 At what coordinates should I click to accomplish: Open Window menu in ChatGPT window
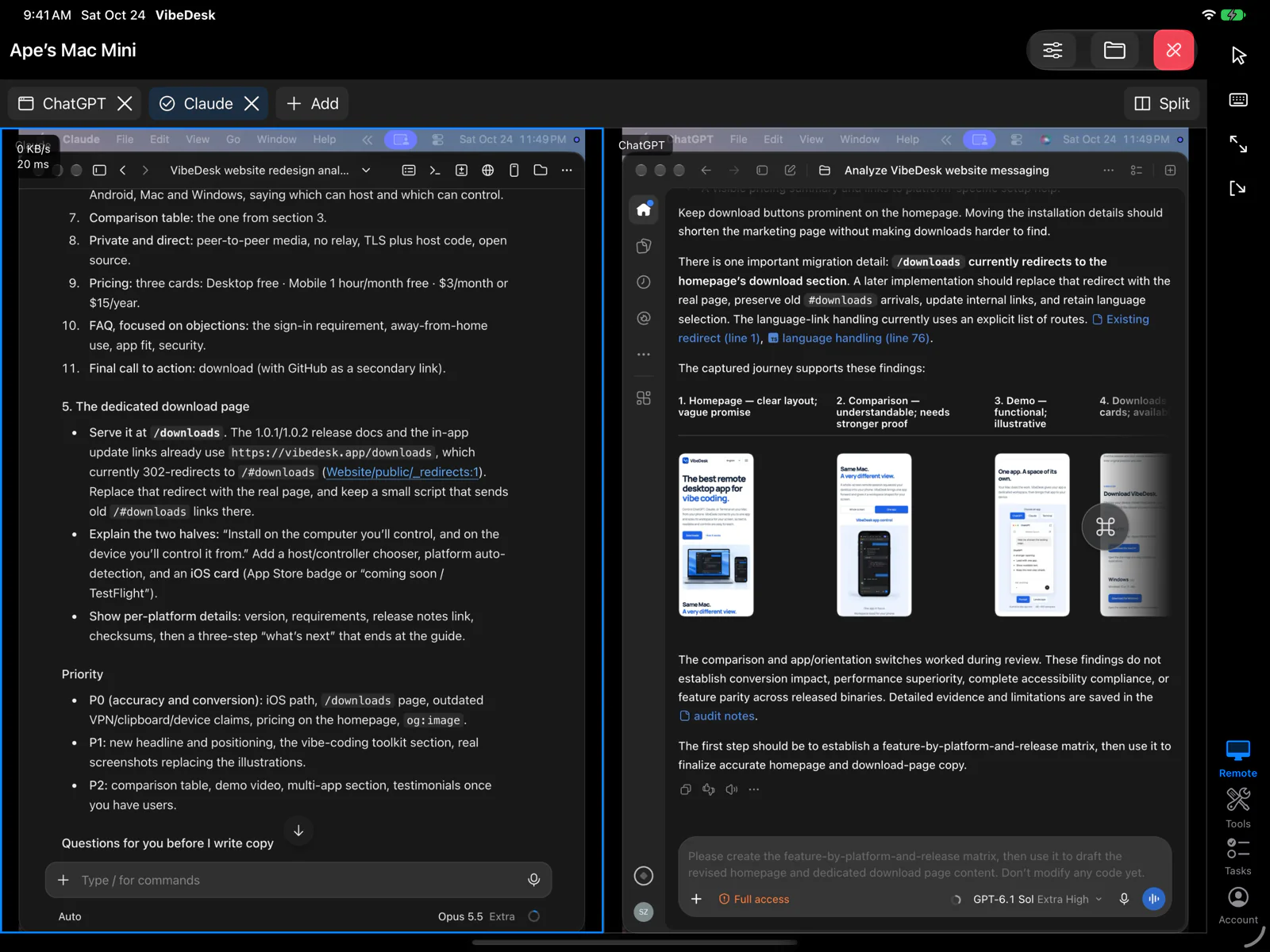coord(860,140)
